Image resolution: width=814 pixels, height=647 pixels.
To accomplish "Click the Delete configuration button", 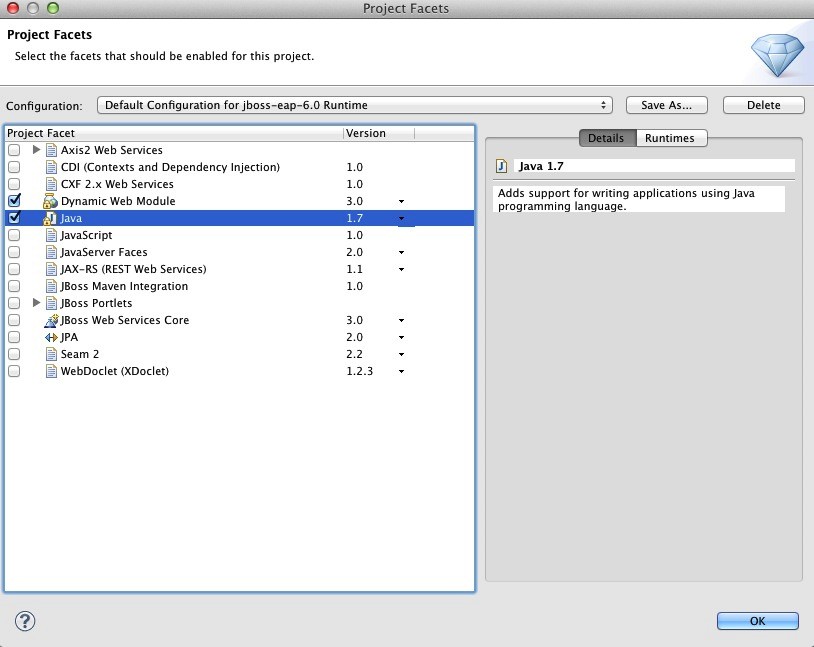I will pyautogui.click(x=764, y=105).
